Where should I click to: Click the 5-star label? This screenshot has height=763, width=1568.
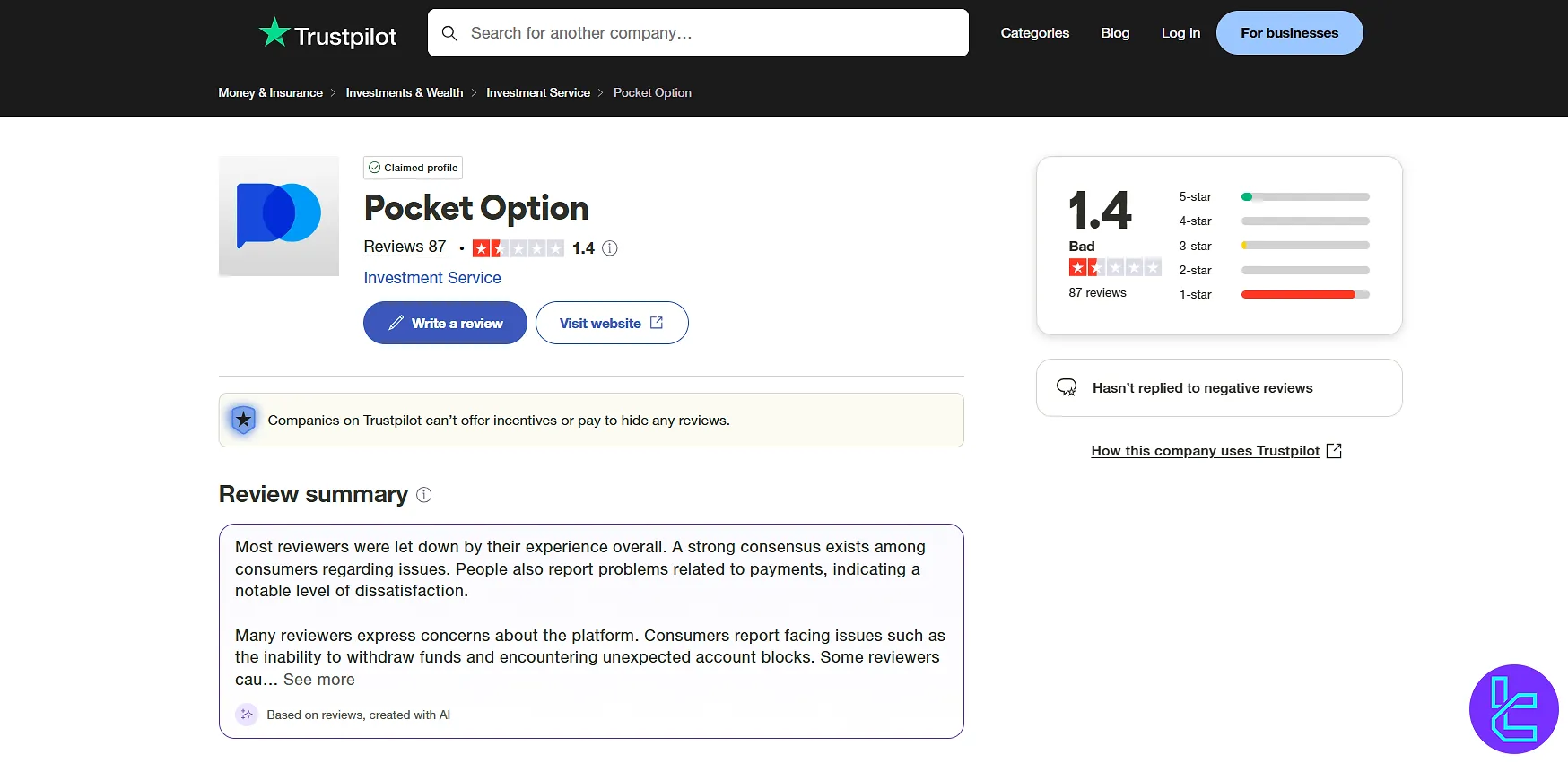pyautogui.click(x=1195, y=196)
